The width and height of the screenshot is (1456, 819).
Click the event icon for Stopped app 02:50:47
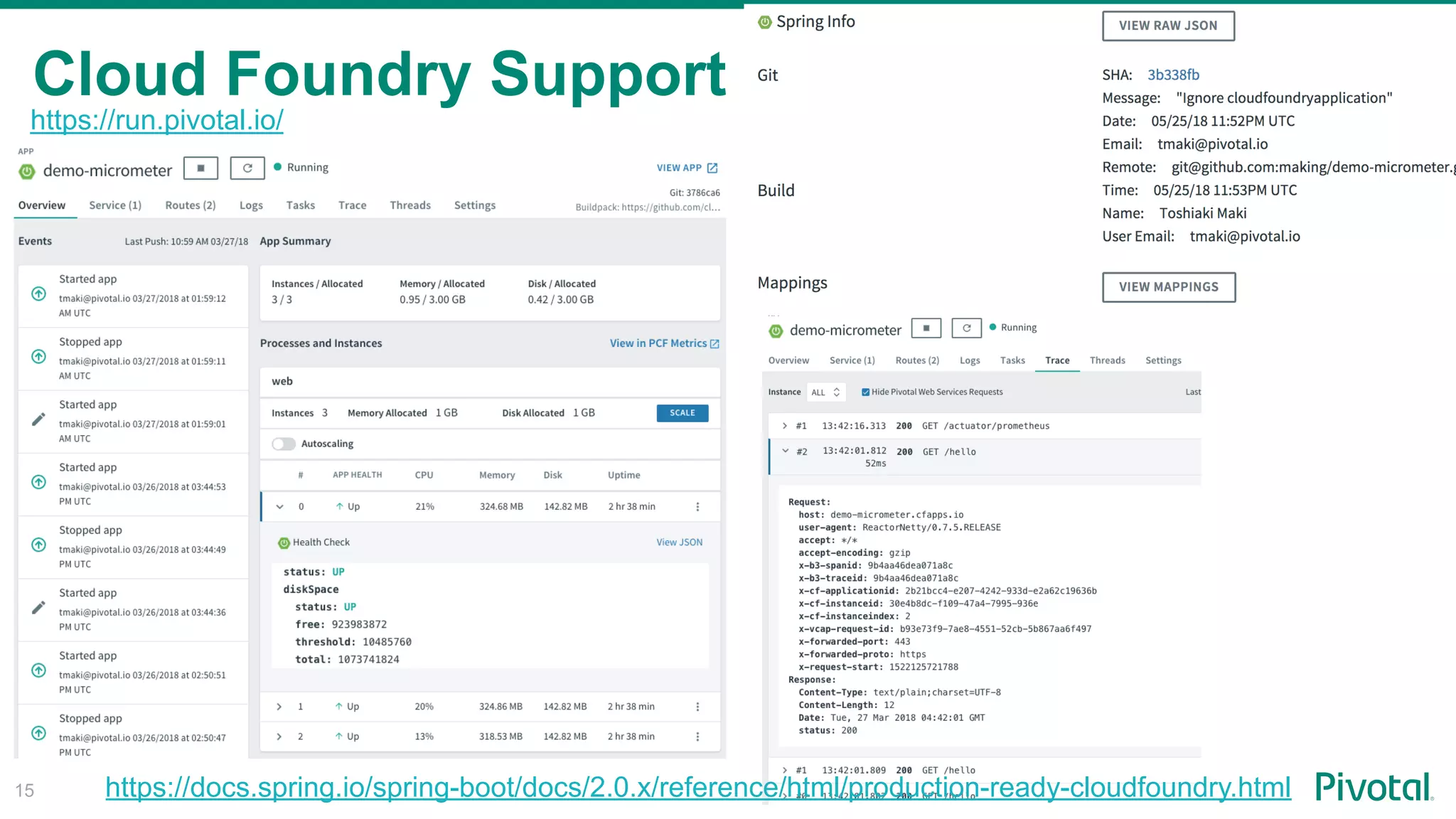[x=39, y=733]
